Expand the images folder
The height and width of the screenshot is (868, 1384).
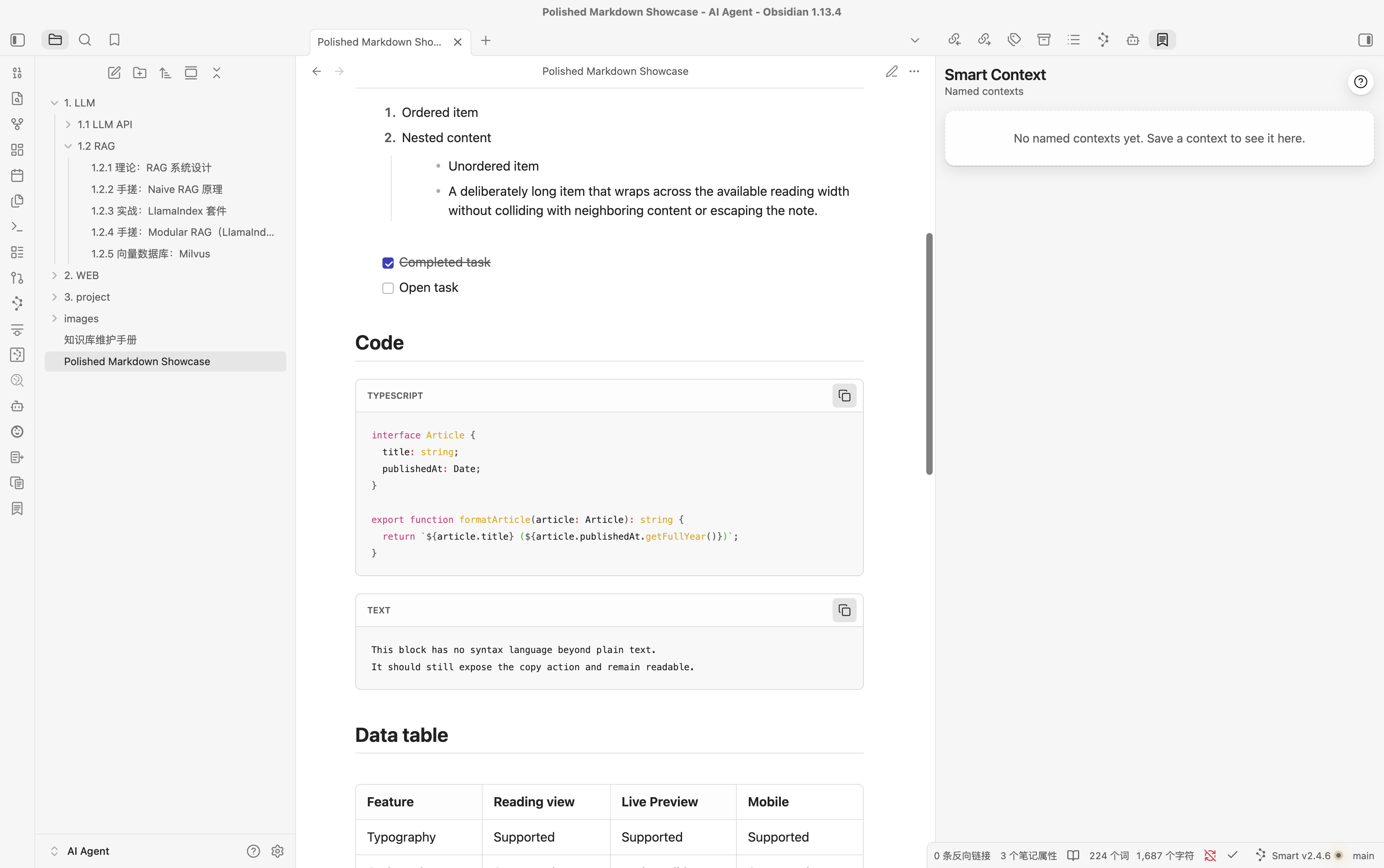click(x=54, y=319)
